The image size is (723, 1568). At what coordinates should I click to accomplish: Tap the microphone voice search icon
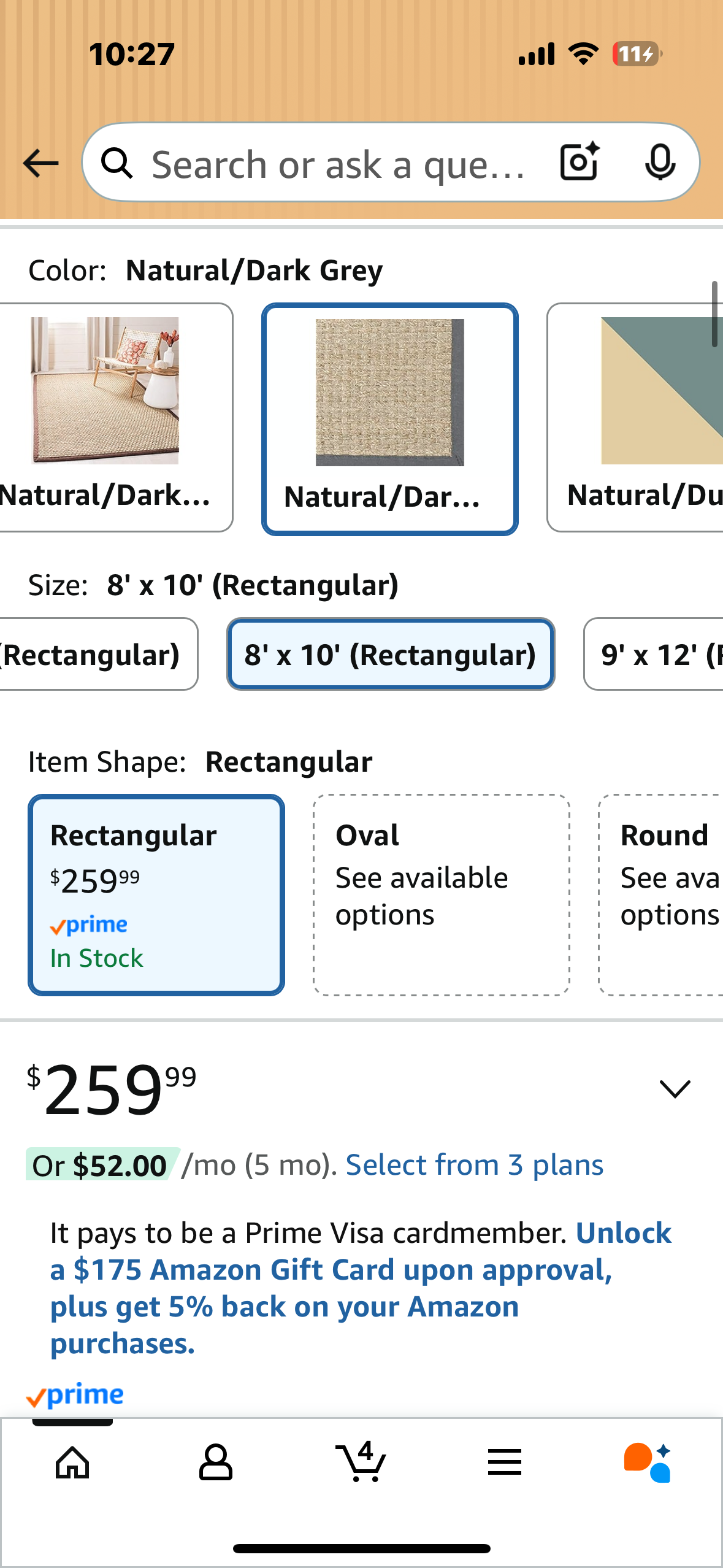click(660, 163)
